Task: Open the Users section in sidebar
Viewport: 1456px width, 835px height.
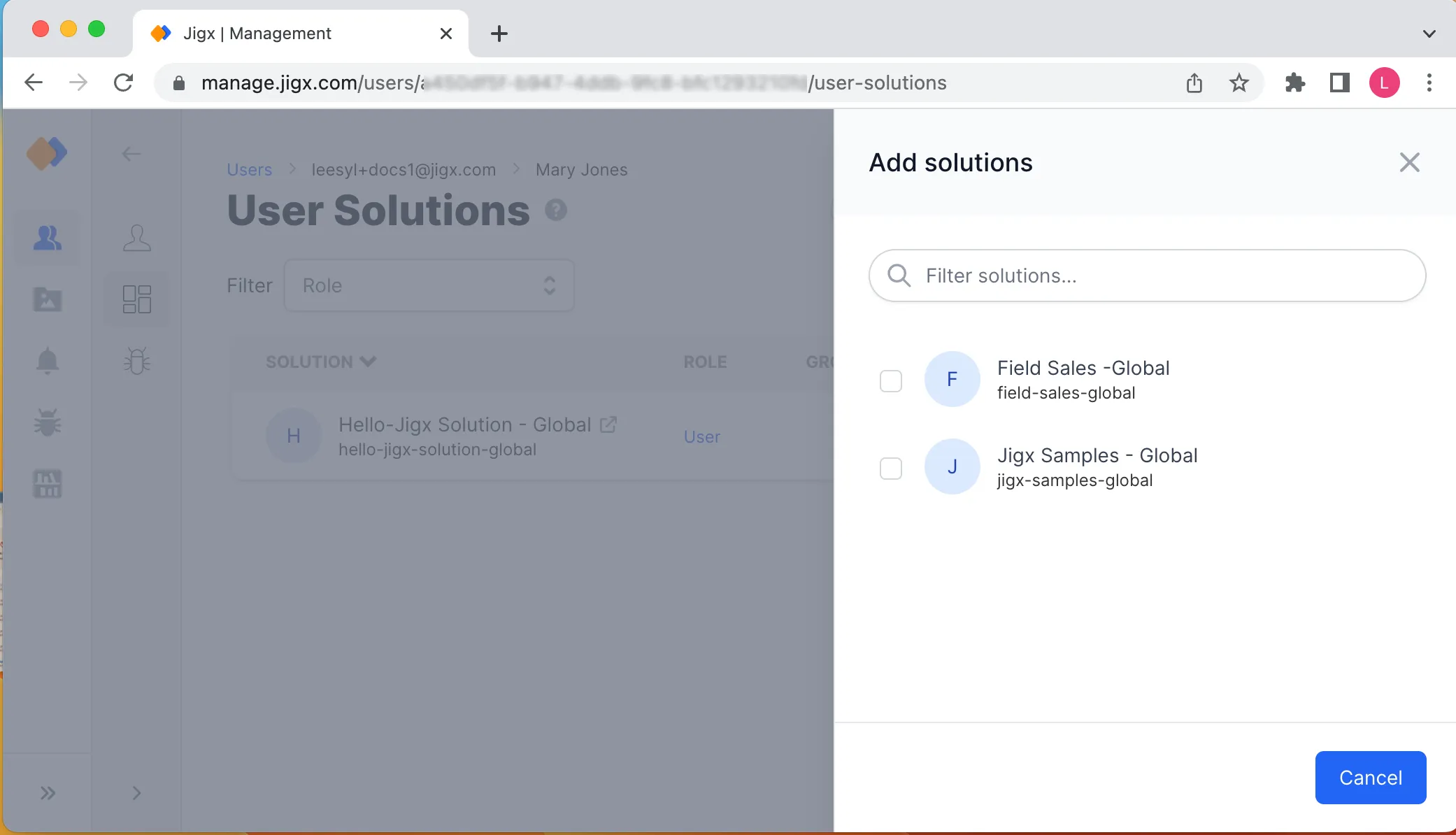Action: pos(48,238)
